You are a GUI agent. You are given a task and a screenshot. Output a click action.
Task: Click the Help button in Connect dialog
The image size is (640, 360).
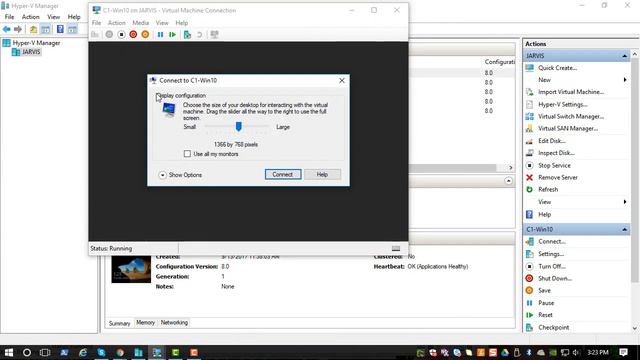point(322,174)
